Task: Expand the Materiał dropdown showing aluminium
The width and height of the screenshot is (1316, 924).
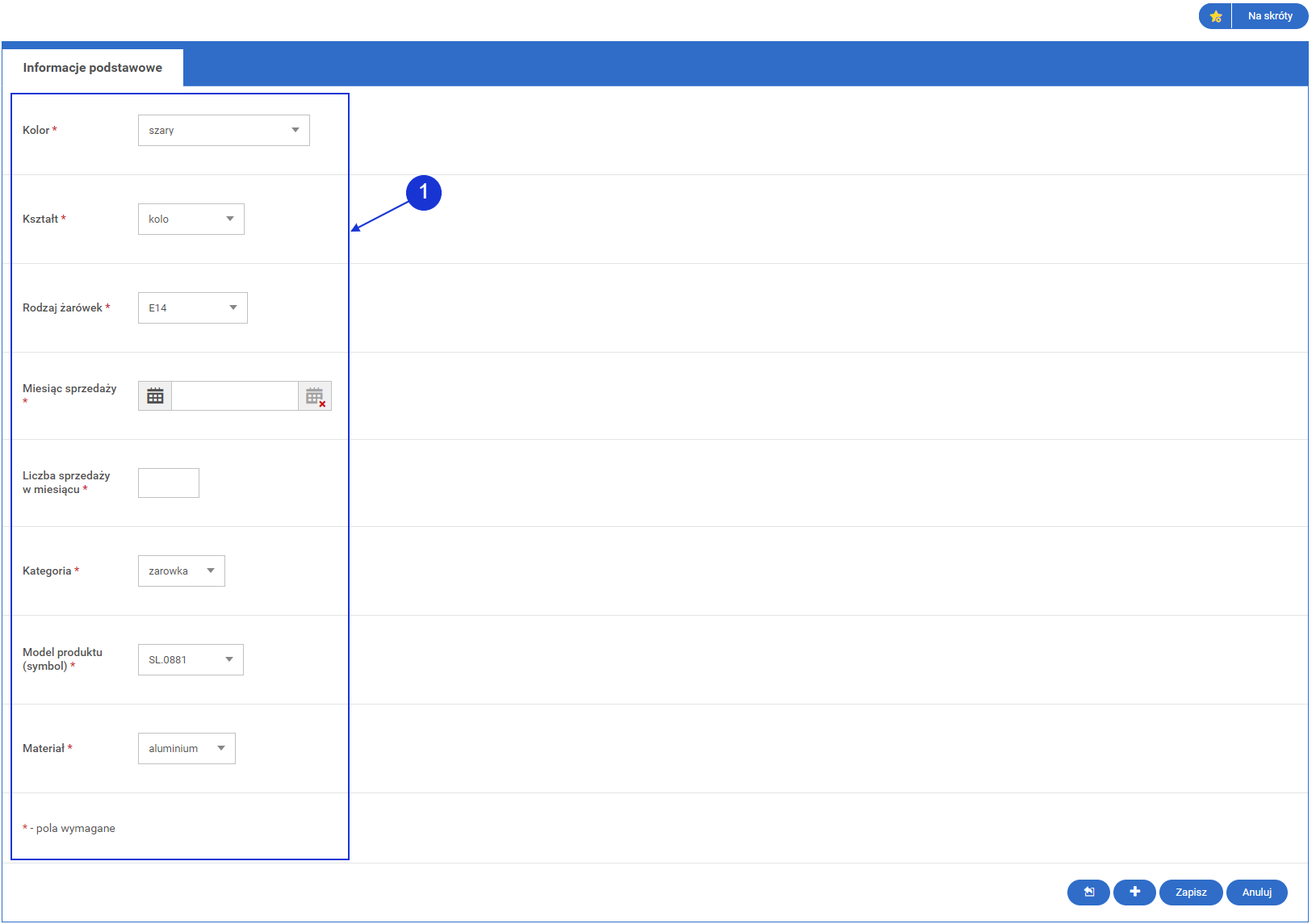Action: pos(187,749)
